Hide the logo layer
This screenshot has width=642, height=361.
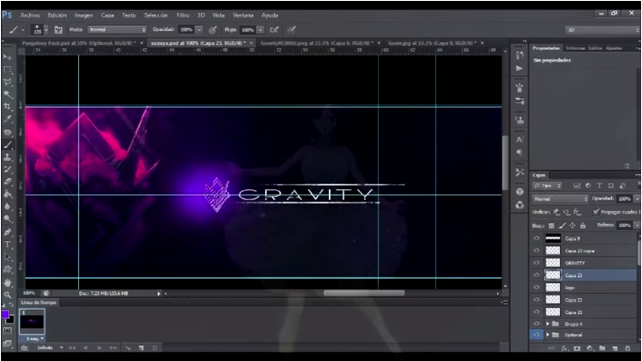pyautogui.click(x=536, y=287)
